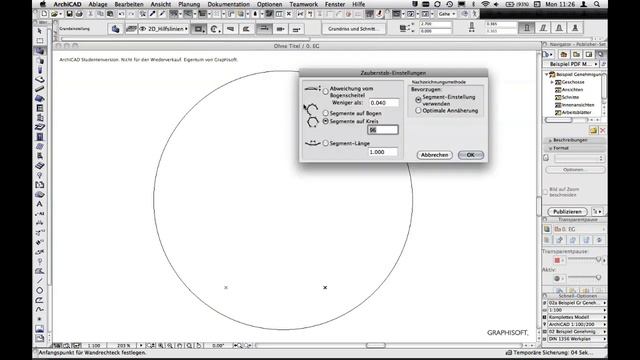Select the Text tool (A) in the toolbox
Screen dimensions: 640x360
[x=40, y=204]
